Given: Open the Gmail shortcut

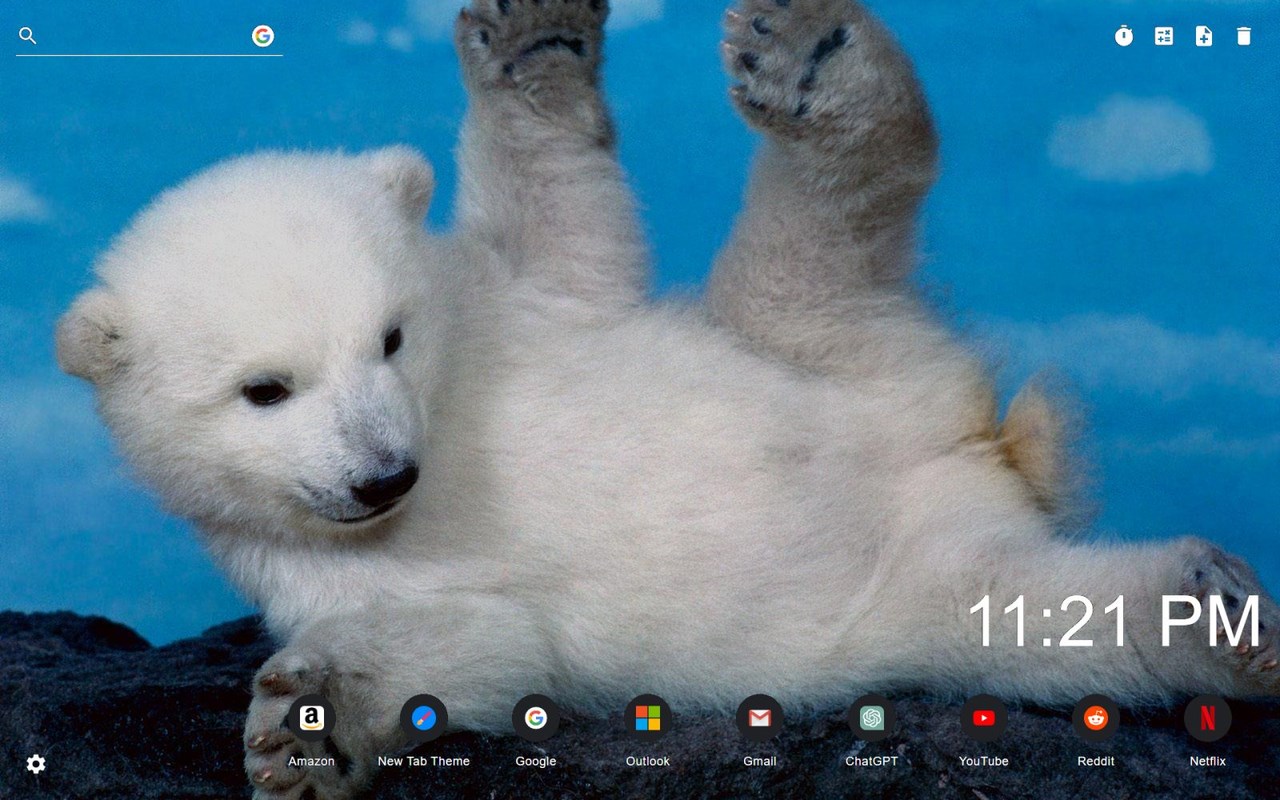Looking at the screenshot, I should pos(760,718).
